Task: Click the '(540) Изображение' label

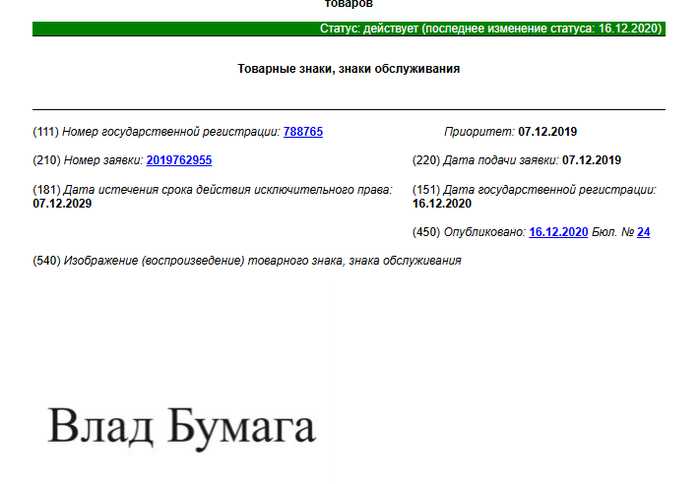Action: (247, 261)
